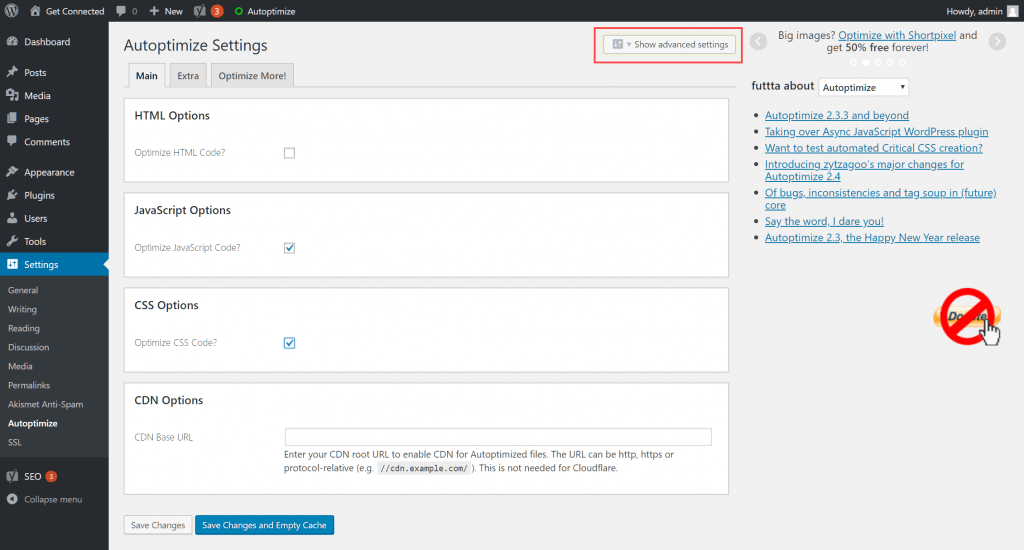The width and height of the screenshot is (1024, 550).
Task: Click the Appearance paintbrush icon
Action: [x=12, y=172]
